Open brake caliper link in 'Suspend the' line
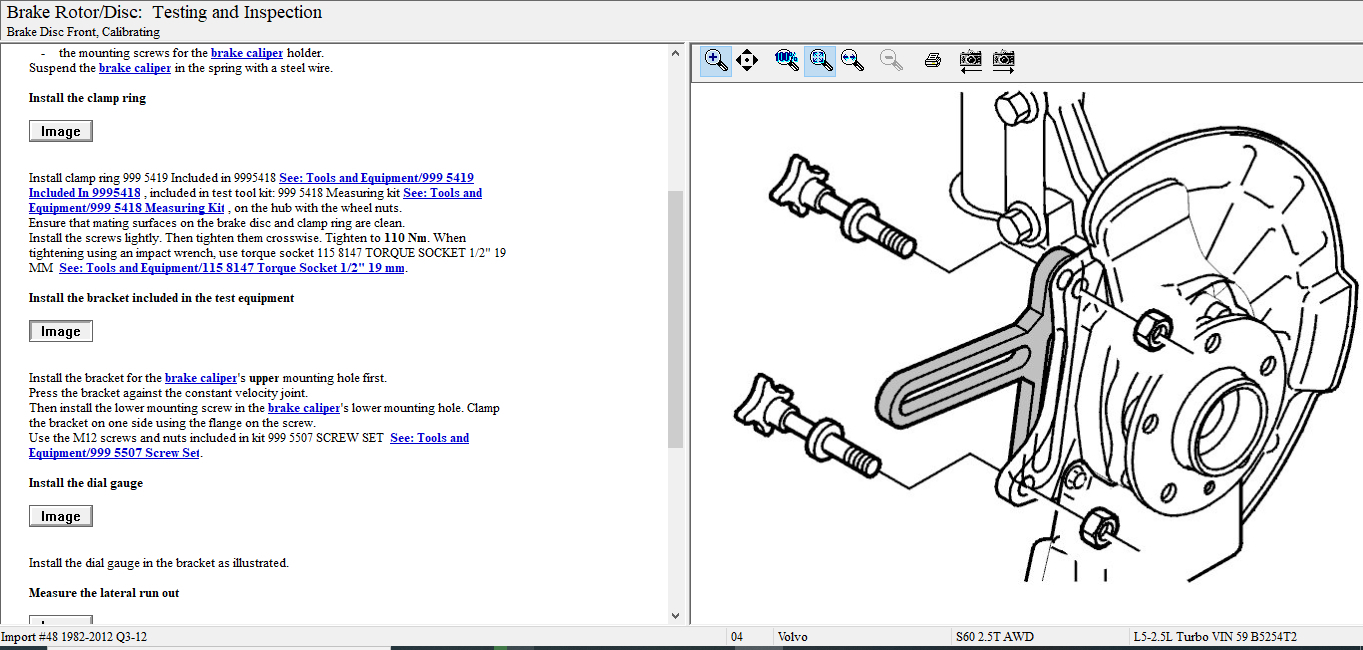1363x650 pixels. coord(135,68)
